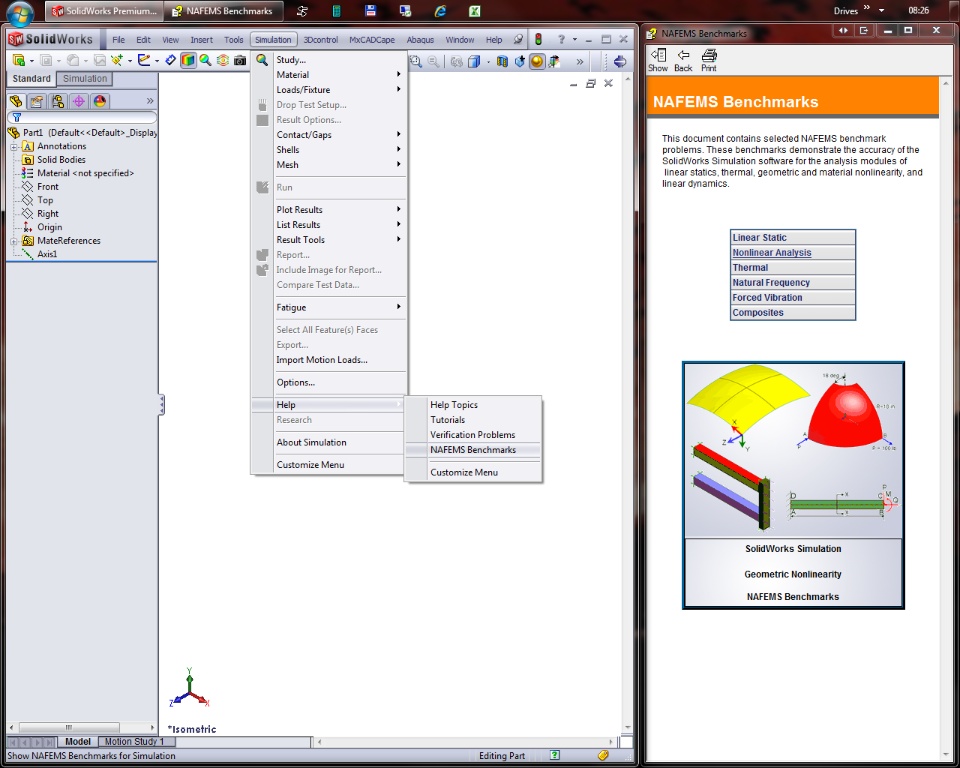
Task: Open the DisplayManager colored sphere tab
Action: 99,101
